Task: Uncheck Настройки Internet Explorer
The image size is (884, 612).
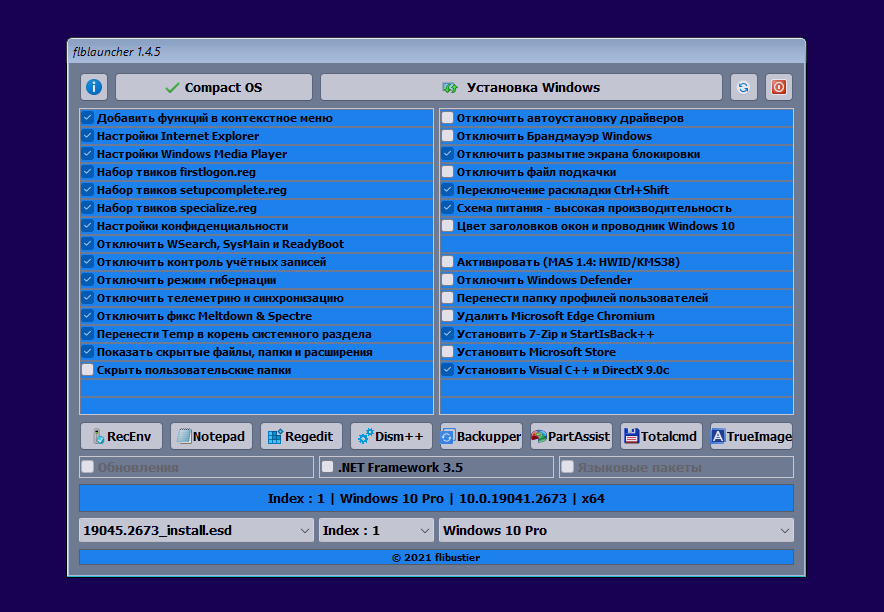Action: (87, 136)
